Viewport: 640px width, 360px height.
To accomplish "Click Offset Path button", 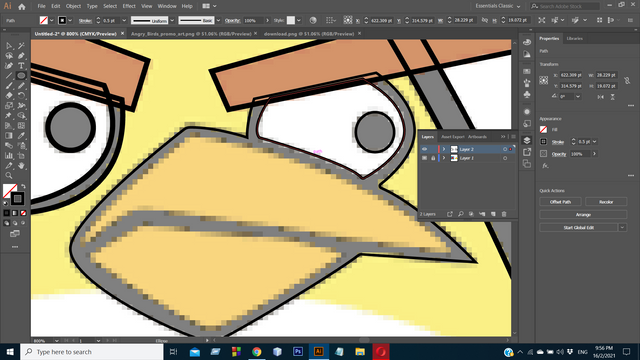I will [560, 202].
